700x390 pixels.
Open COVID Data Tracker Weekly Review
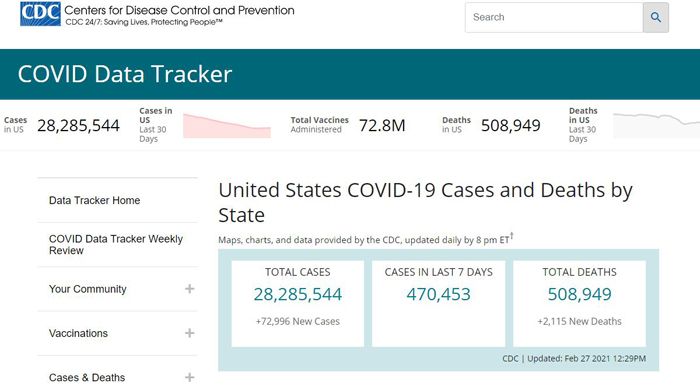click(116, 245)
